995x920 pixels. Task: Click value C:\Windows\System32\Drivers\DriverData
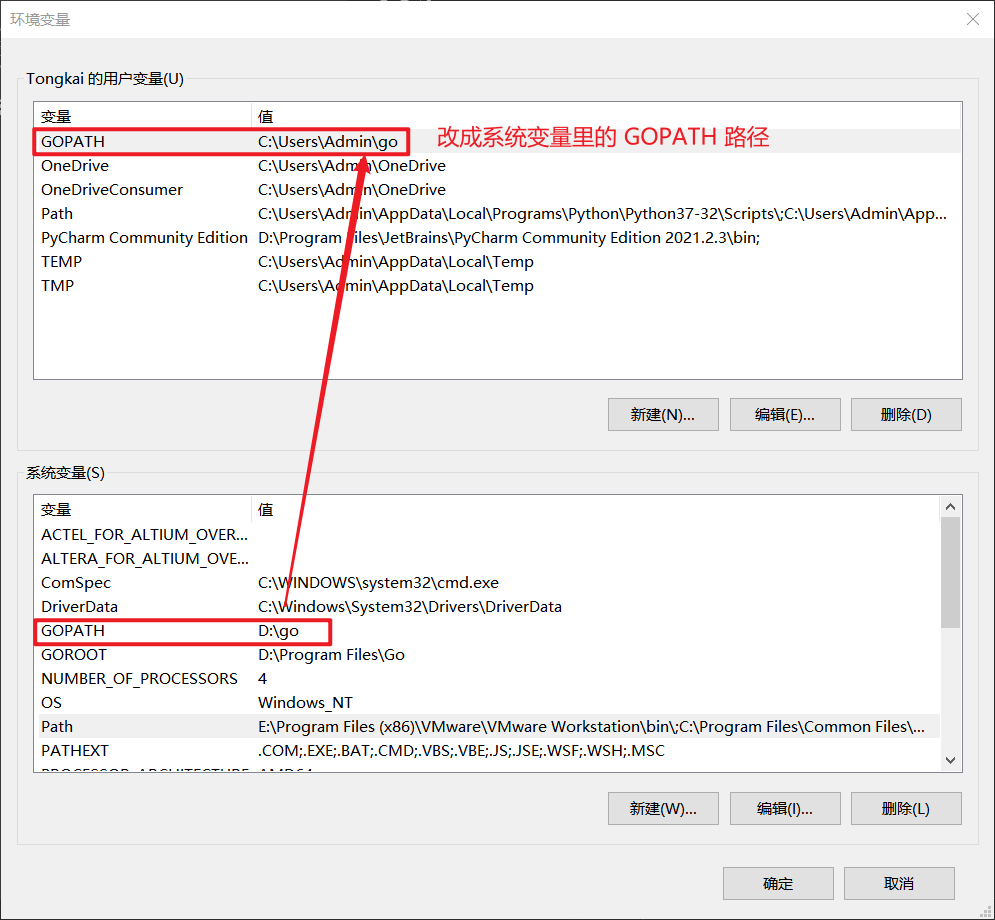[410, 607]
